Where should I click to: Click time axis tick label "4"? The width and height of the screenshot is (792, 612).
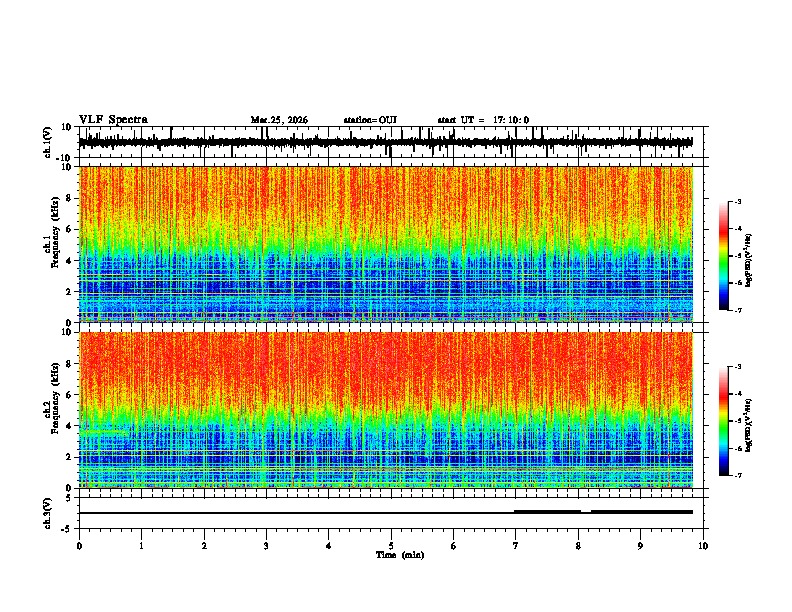(x=329, y=546)
